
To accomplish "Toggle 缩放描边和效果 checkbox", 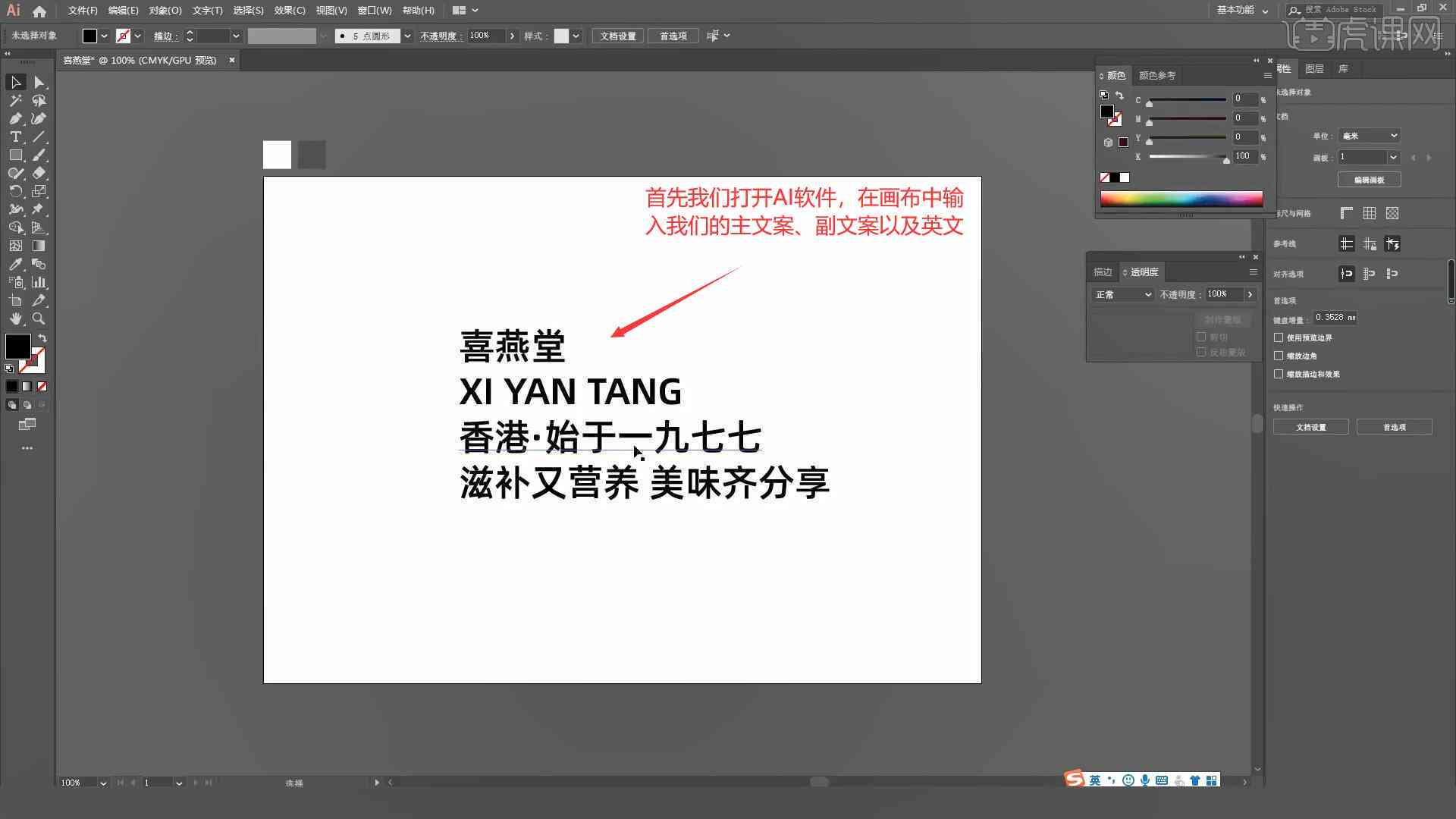I will click(1279, 373).
